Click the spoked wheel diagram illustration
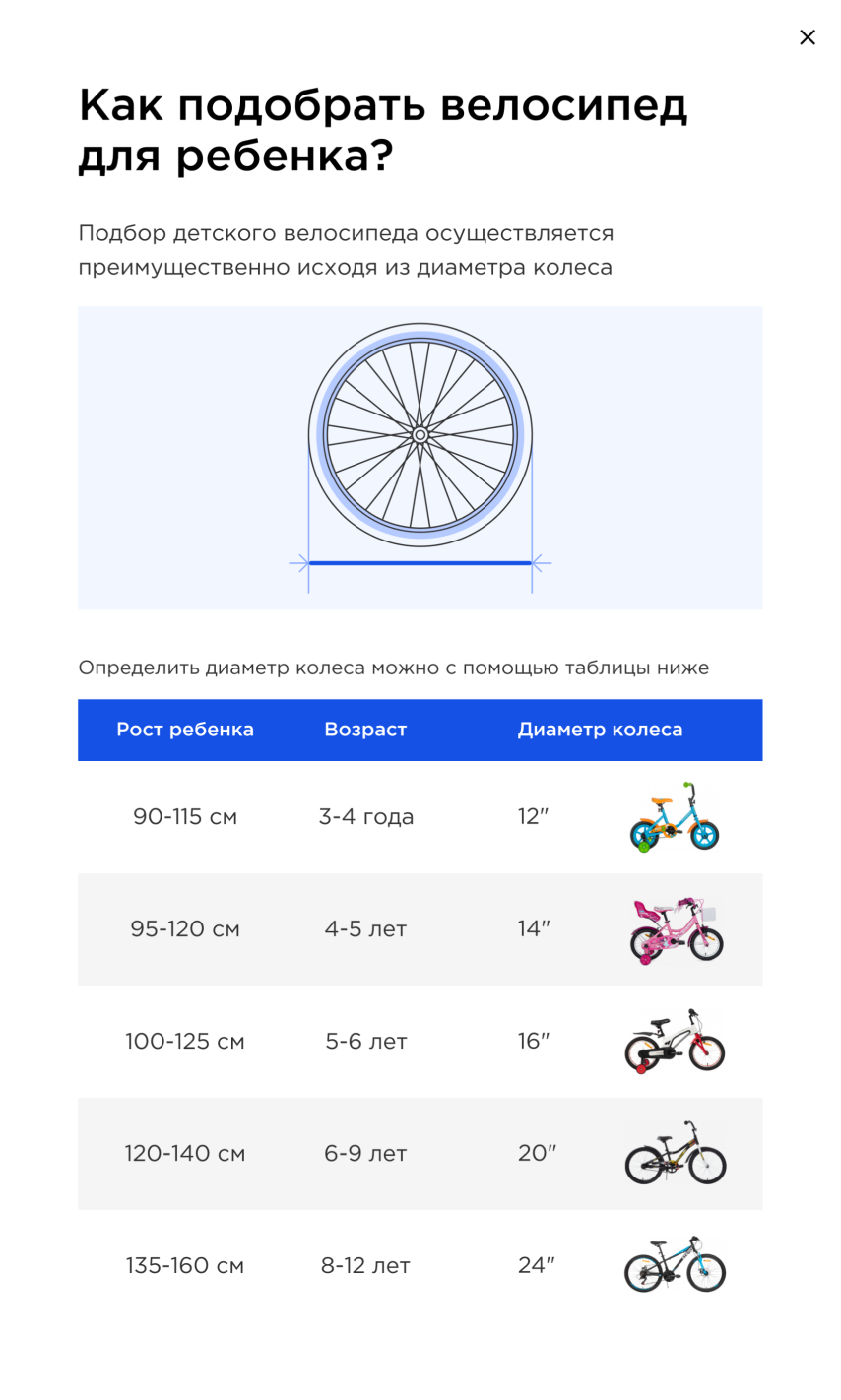The width and height of the screenshot is (841, 1400). pyautogui.click(x=420, y=435)
